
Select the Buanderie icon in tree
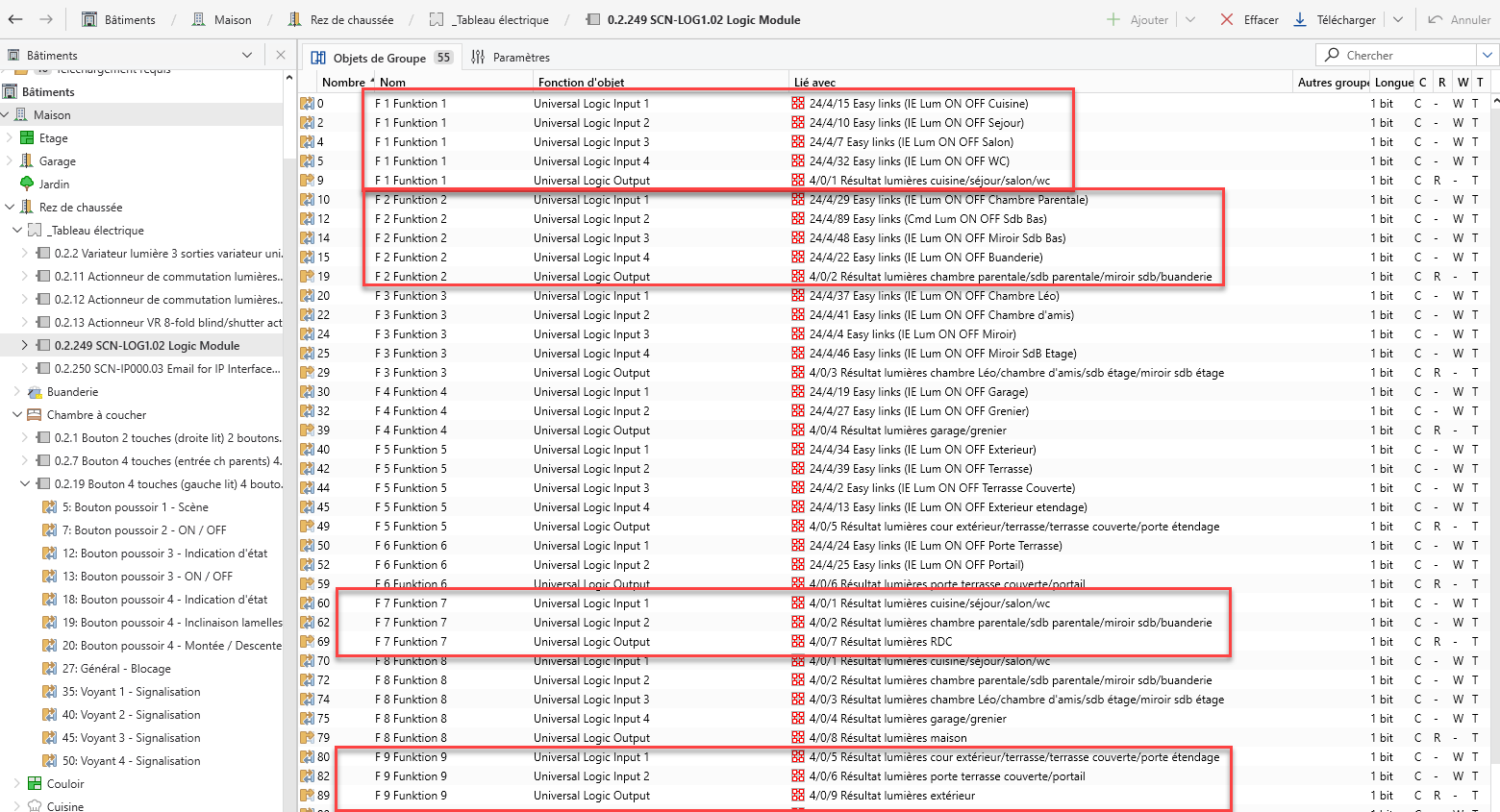click(x=35, y=392)
